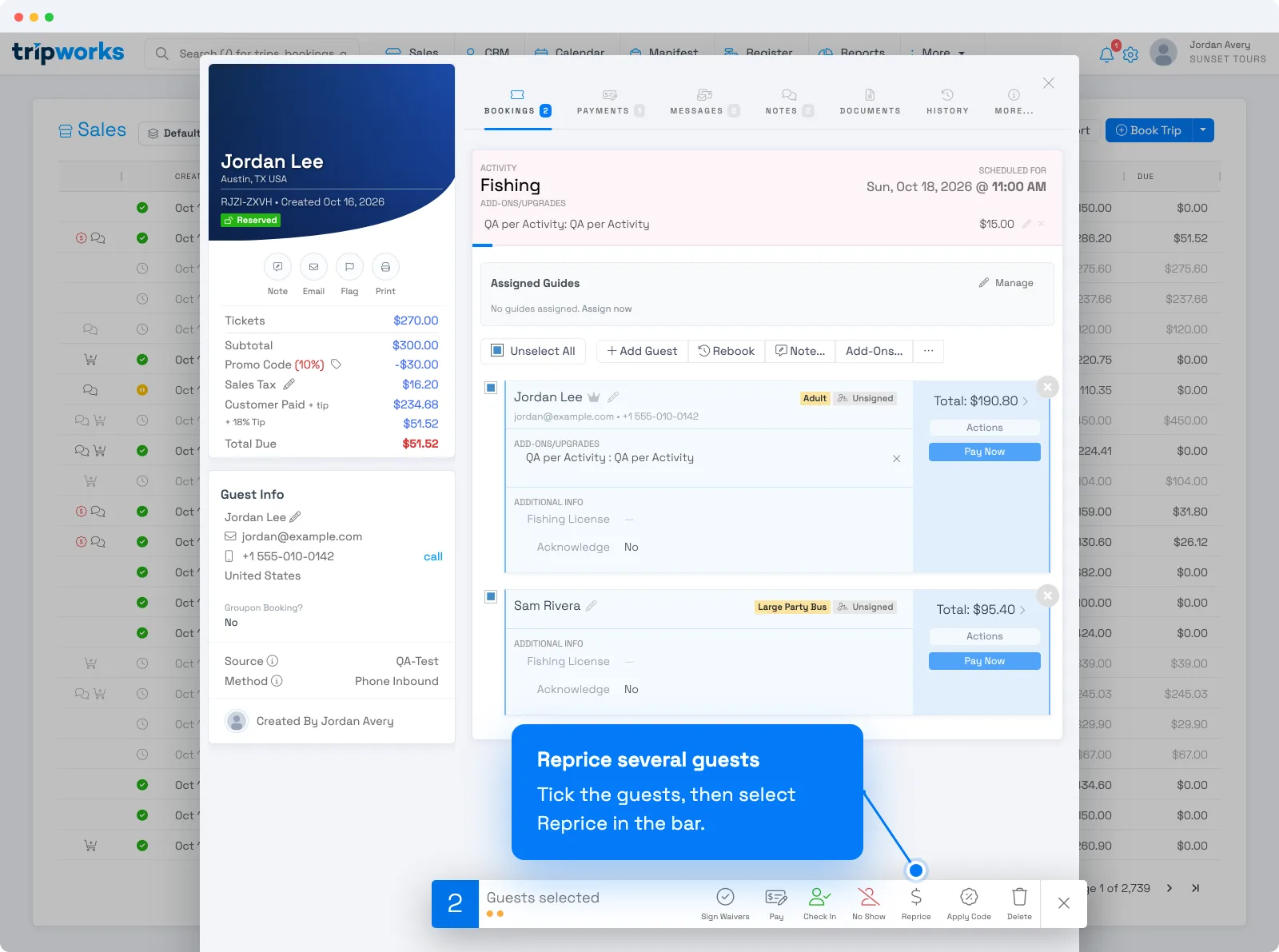Image resolution: width=1279 pixels, height=952 pixels.
Task: Click the Sign Waivers icon
Action: click(725, 897)
